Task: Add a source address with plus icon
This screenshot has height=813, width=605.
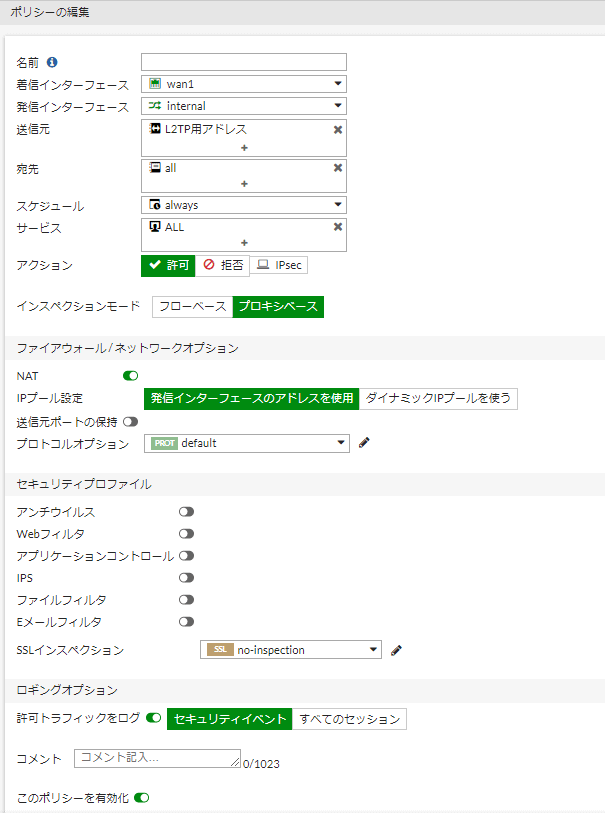Action: (244, 148)
